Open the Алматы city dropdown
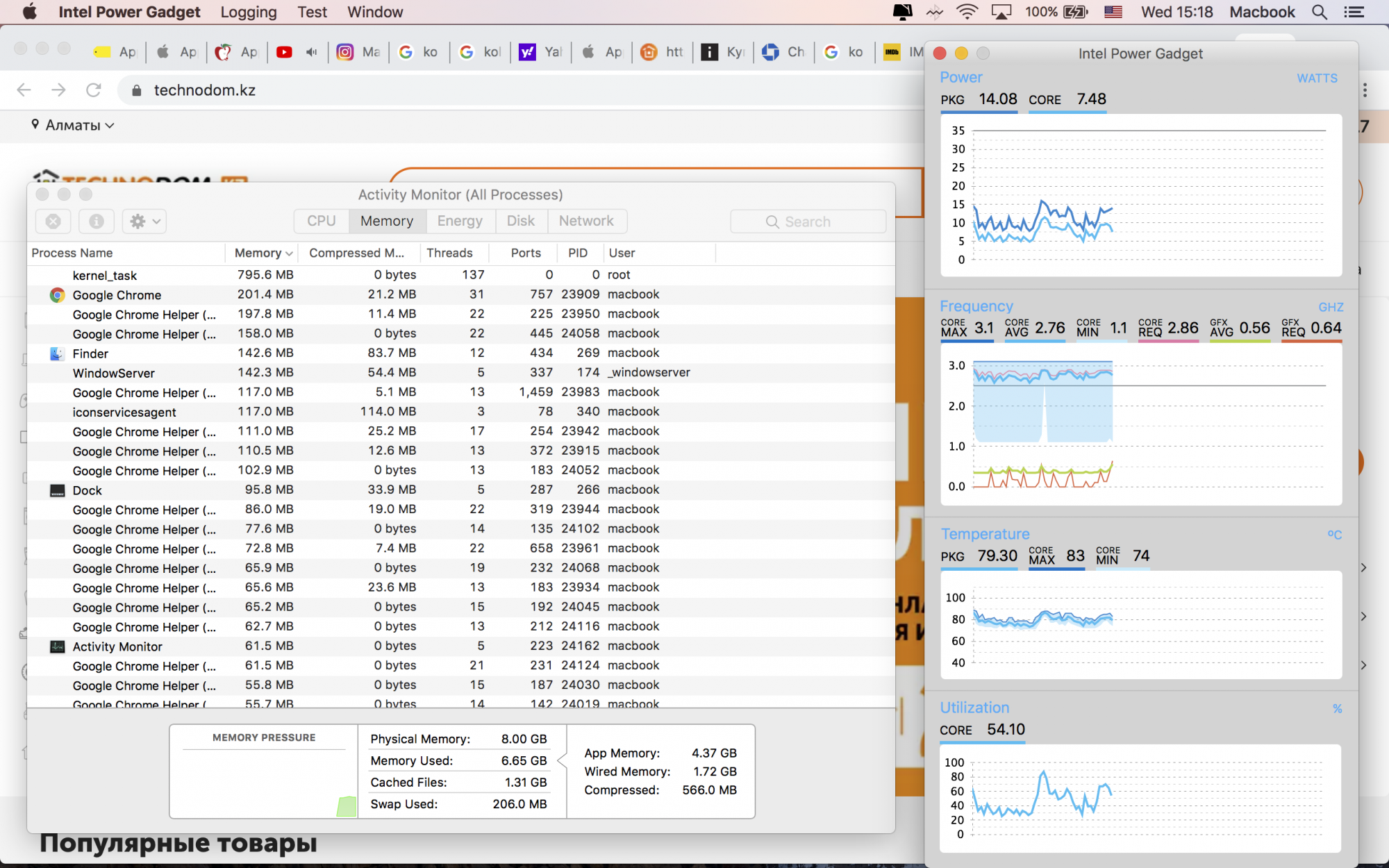This screenshot has width=1389, height=868. pos(72,125)
